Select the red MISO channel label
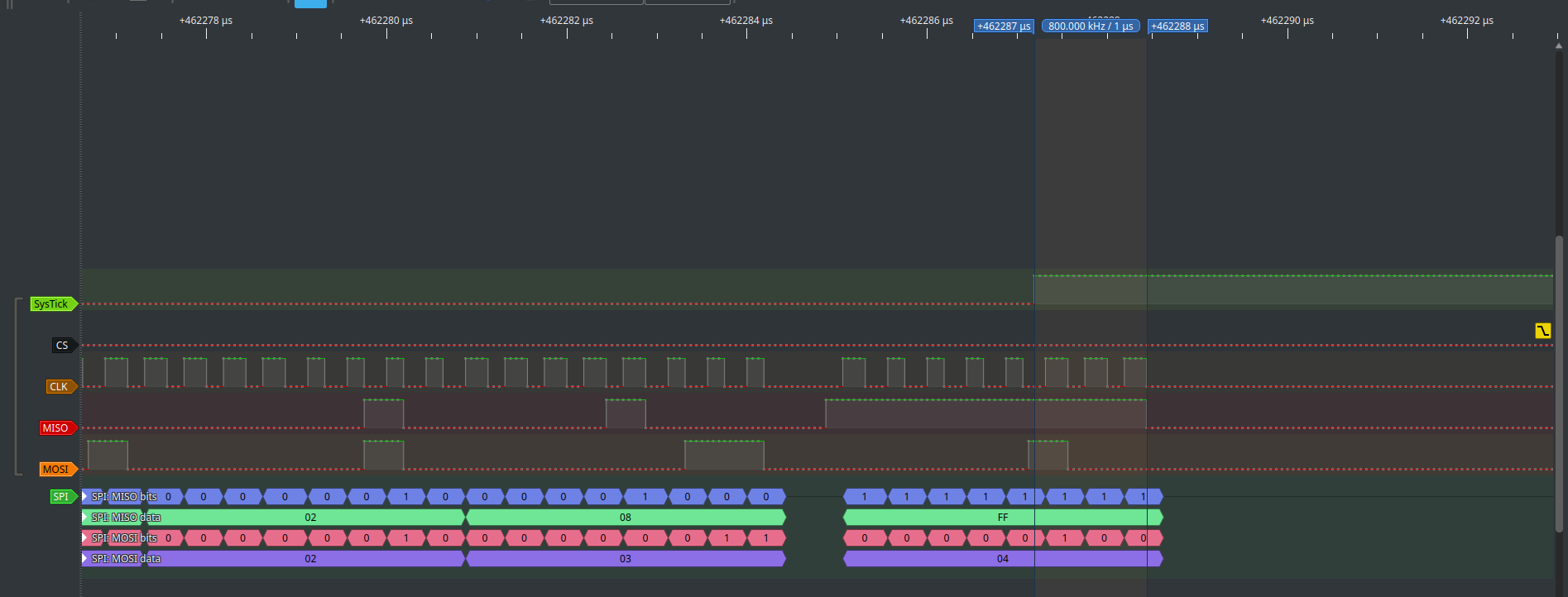 tap(56, 428)
